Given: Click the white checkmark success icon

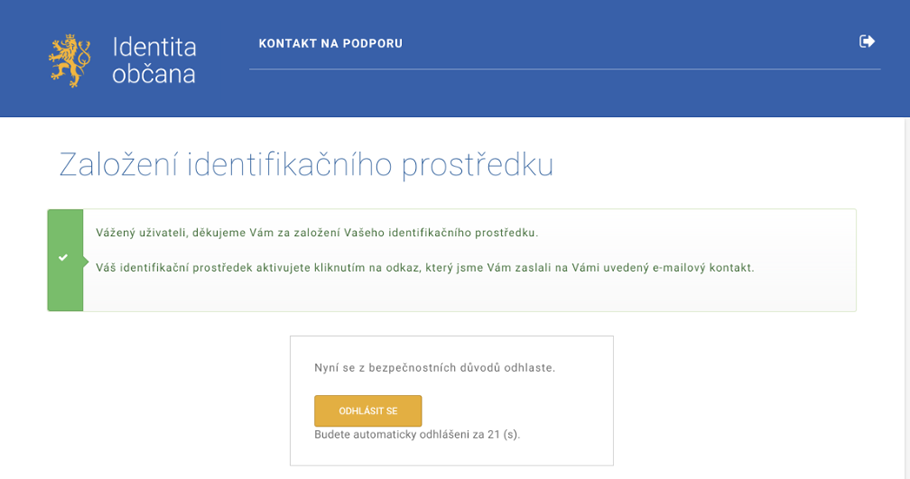Looking at the screenshot, I should click(x=63, y=257).
